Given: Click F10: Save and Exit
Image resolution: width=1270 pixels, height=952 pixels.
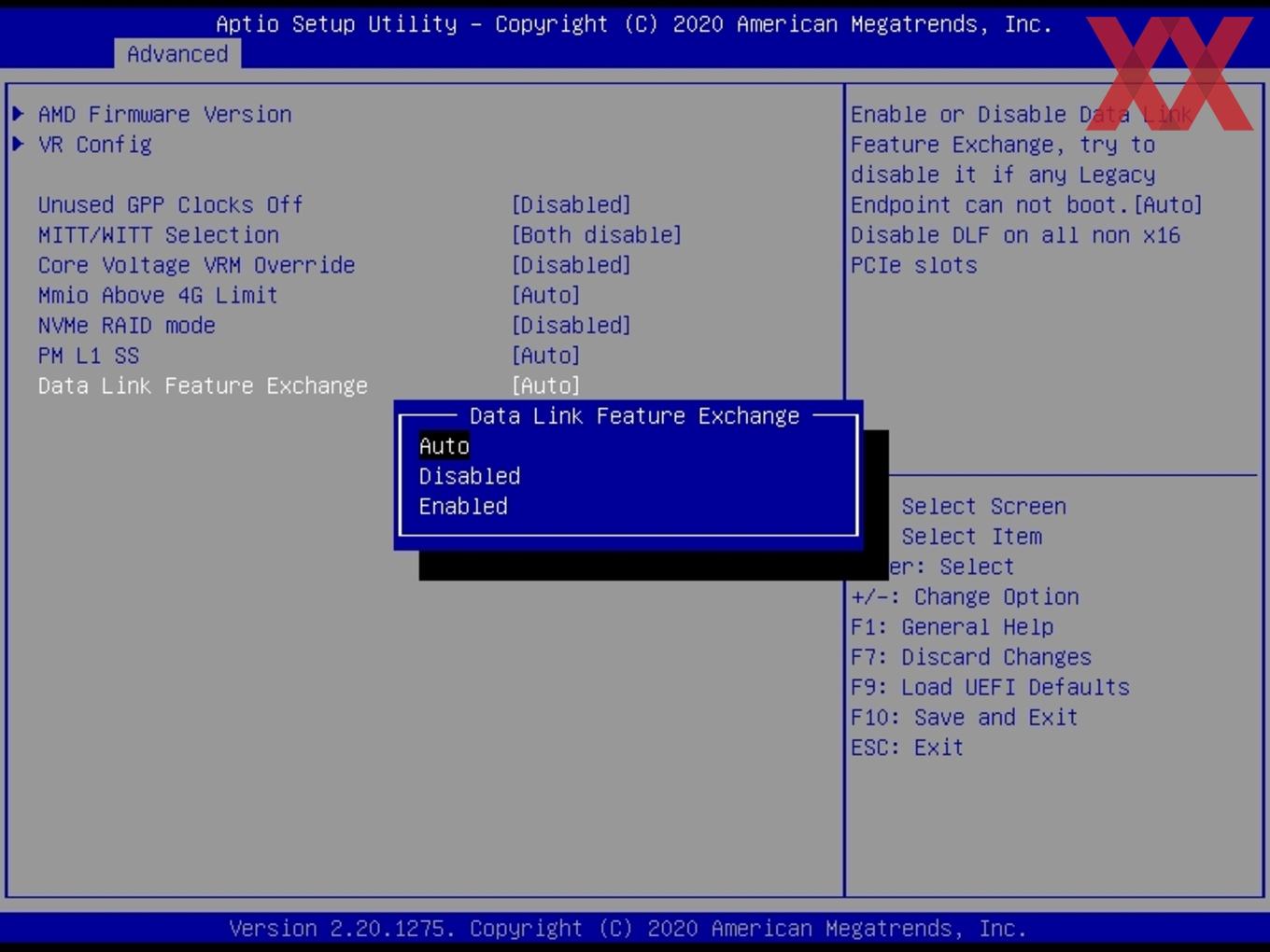Looking at the screenshot, I should tap(965, 718).
